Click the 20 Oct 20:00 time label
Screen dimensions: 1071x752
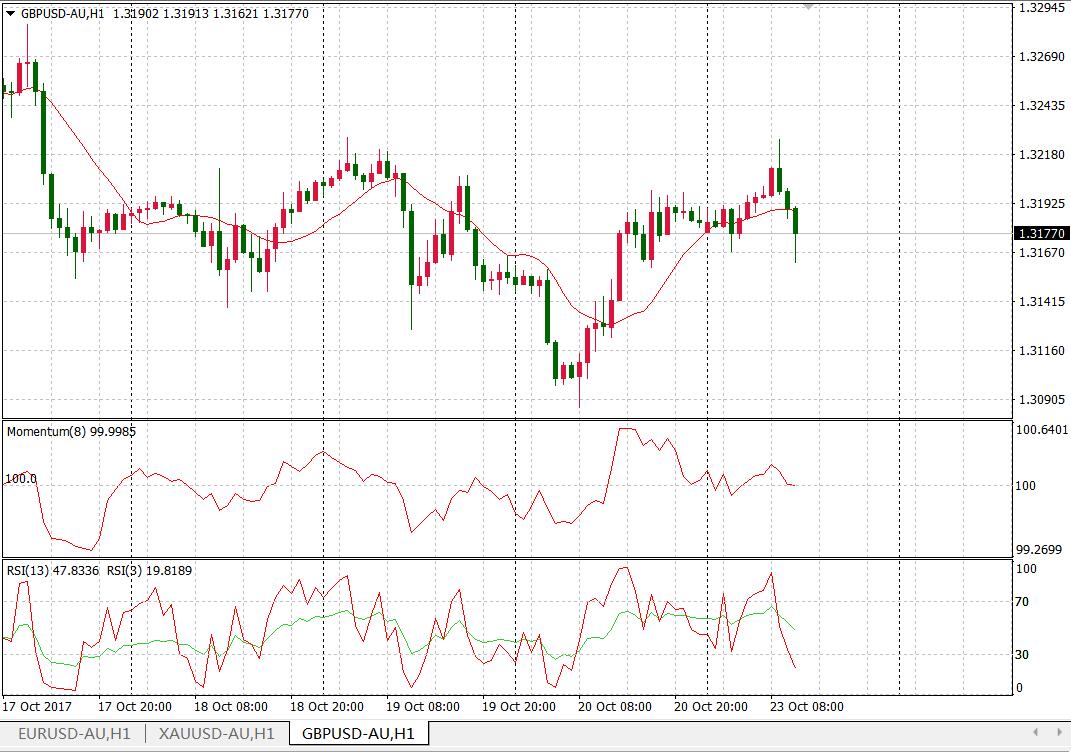pyautogui.click(x=710, y=706)
